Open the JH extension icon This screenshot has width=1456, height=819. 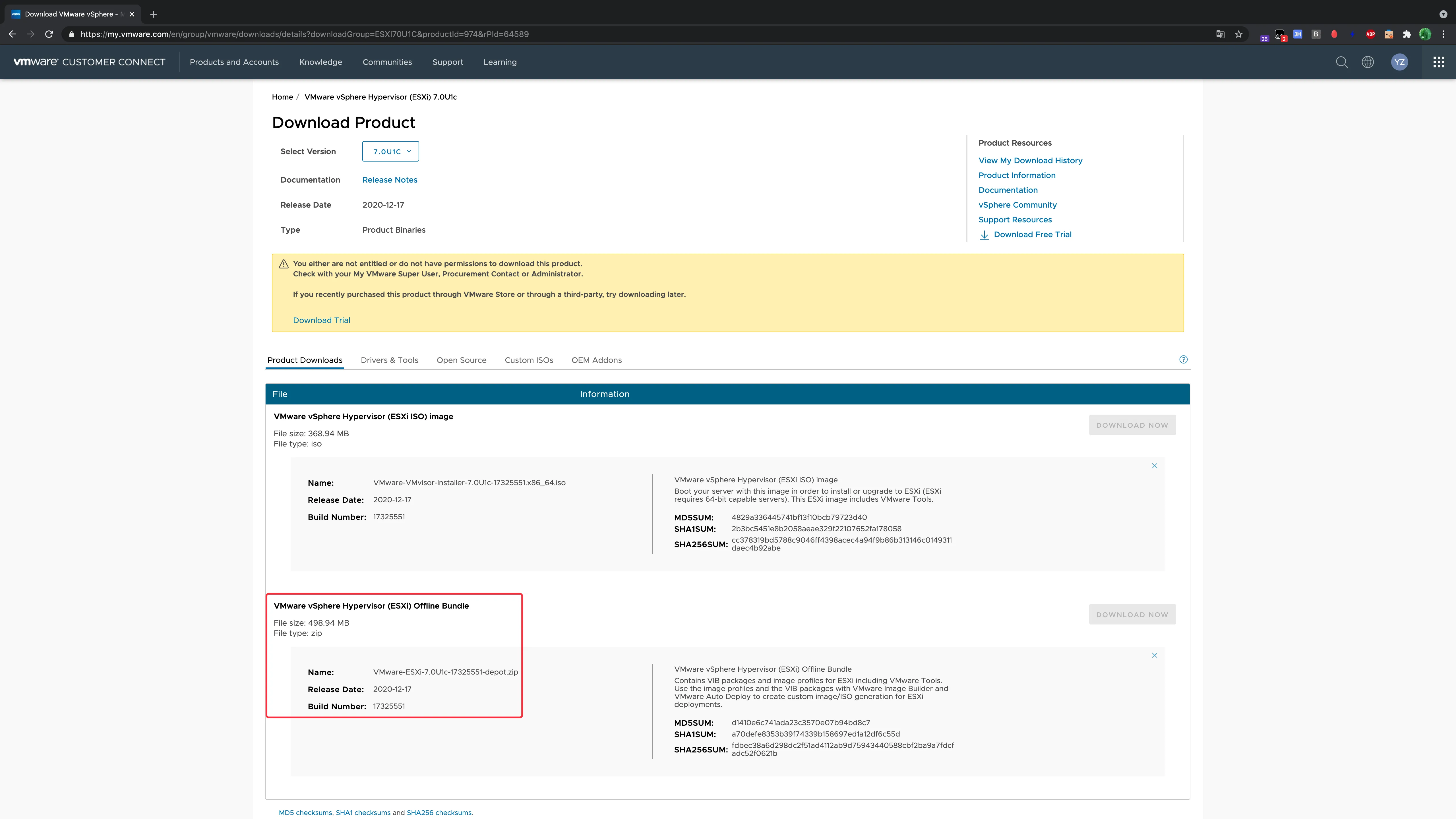click(x=1298, y=34)
